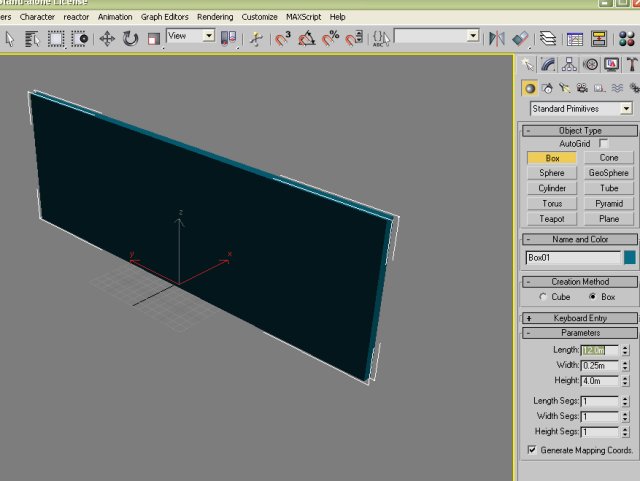This screenshot has width=640, height=481.
Task: Open the Modify command panel tab
Action: pos(548,65)
